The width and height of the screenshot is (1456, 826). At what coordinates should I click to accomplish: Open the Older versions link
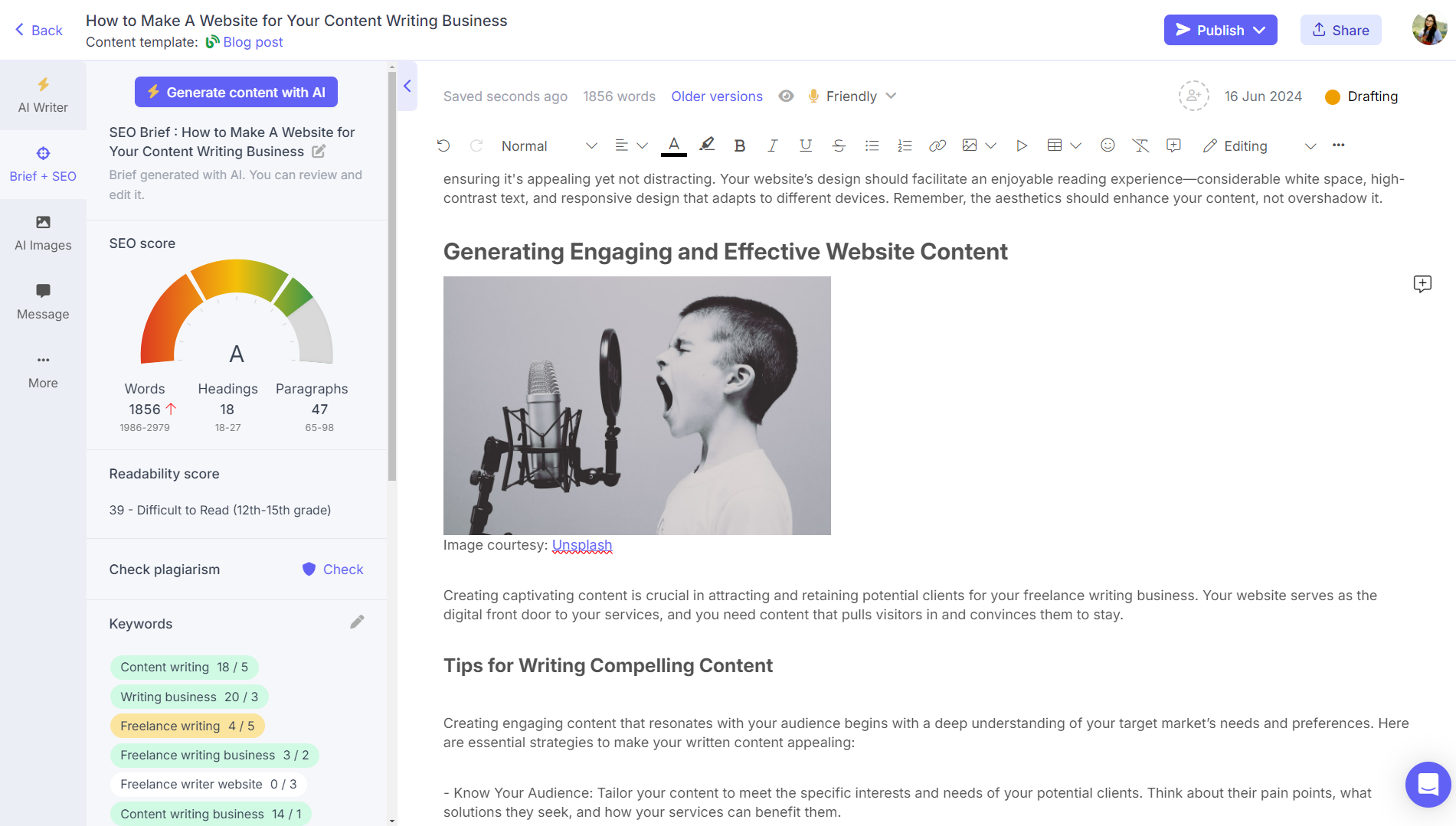coord(717,96)
